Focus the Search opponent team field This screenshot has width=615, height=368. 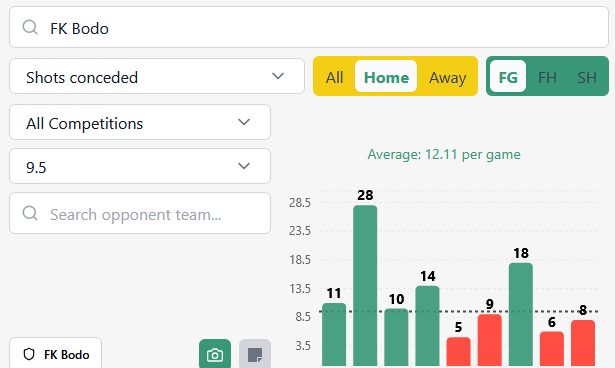tap(140, 213)
